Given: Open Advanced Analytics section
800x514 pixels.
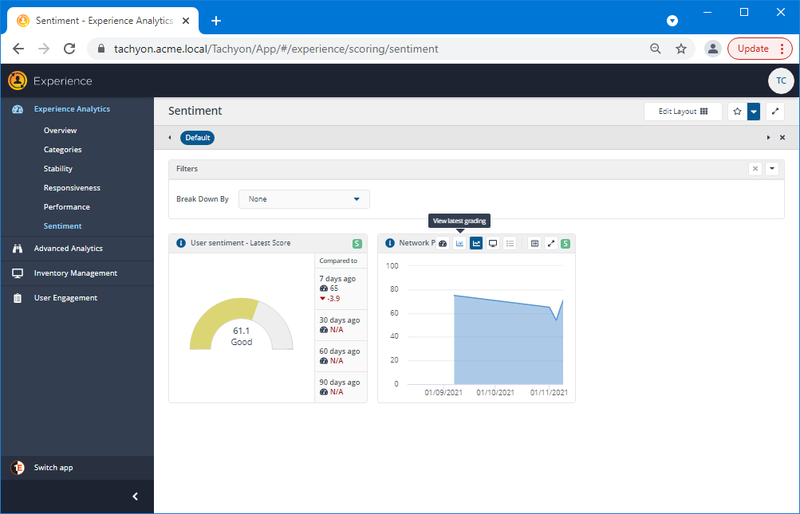Looking at the screenshot, I should [x=68, y=249].
